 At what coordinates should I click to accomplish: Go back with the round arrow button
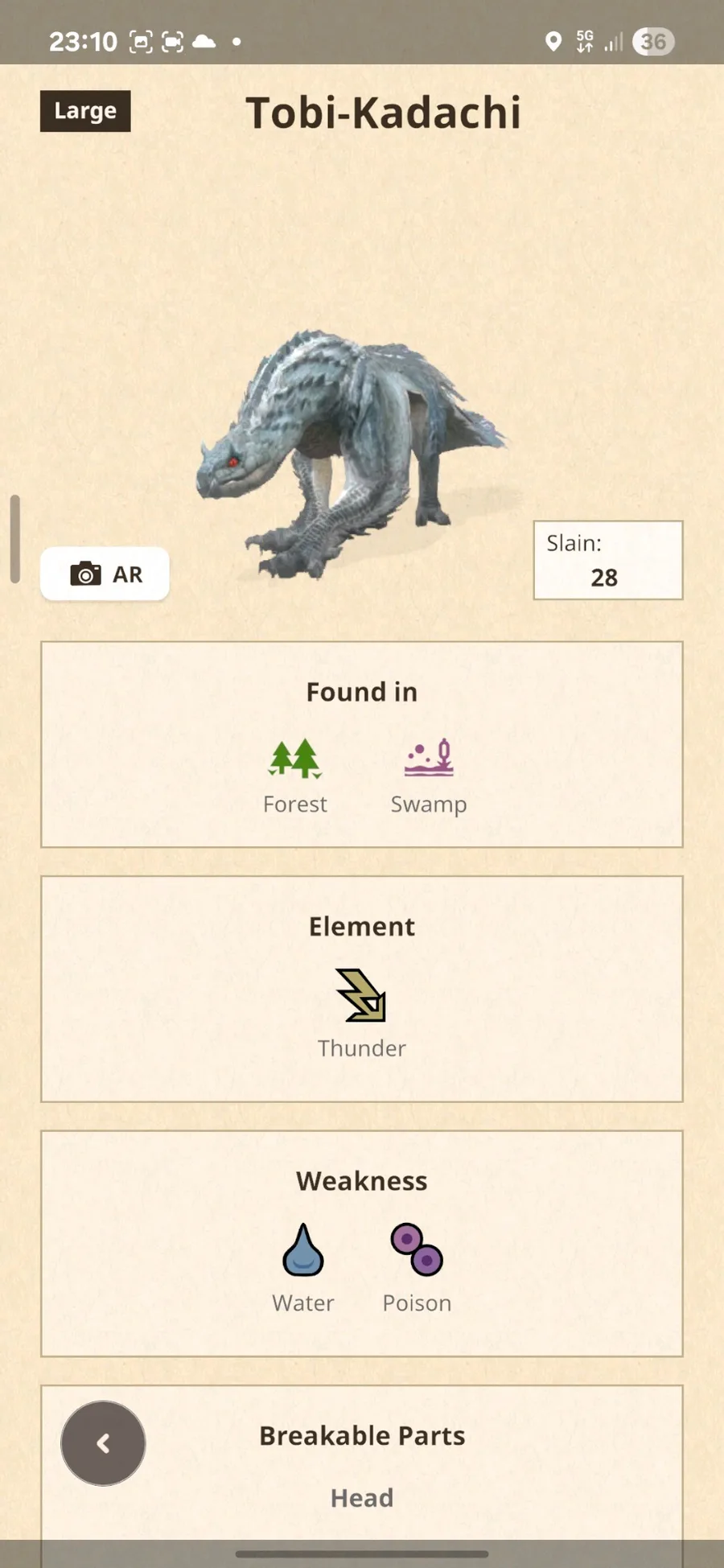tap(103, 1443)
